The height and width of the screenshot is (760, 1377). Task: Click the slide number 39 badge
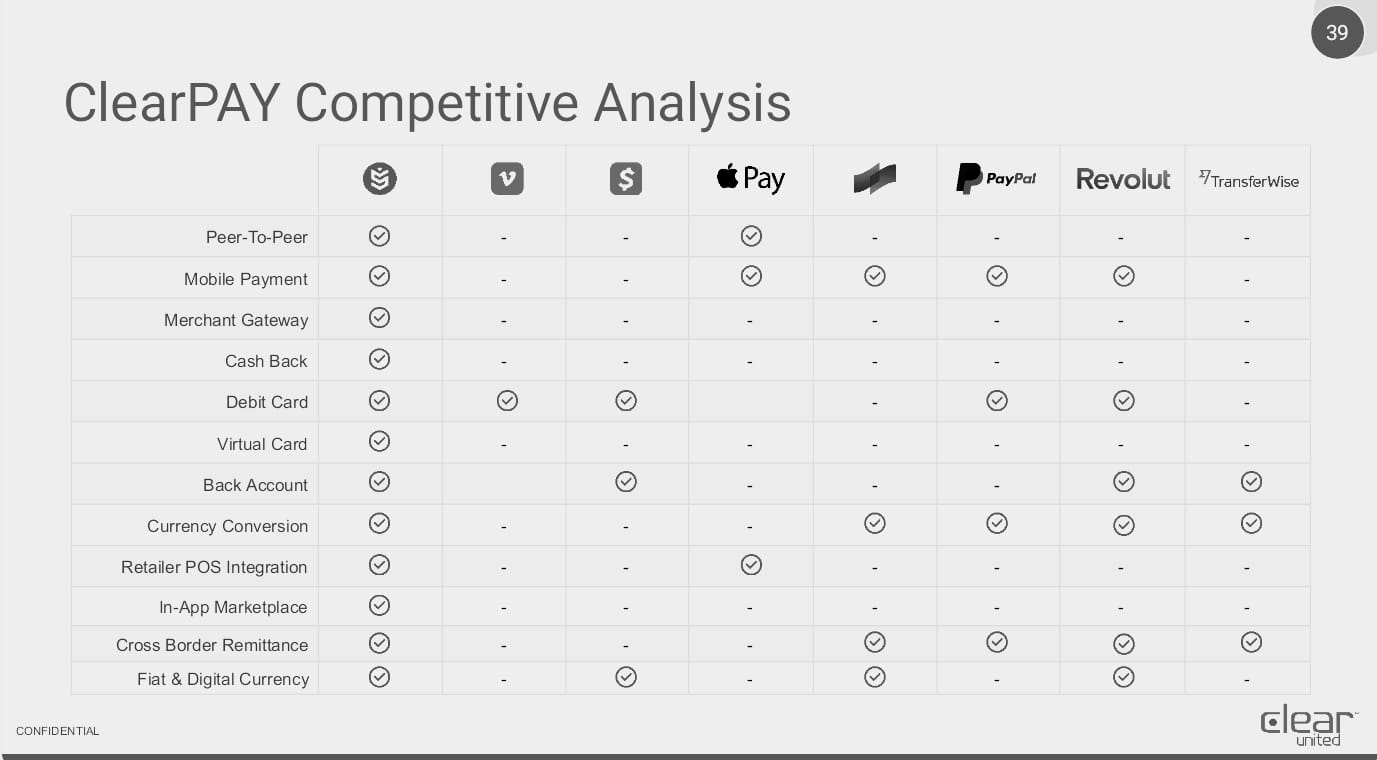tap(1337, 33)
